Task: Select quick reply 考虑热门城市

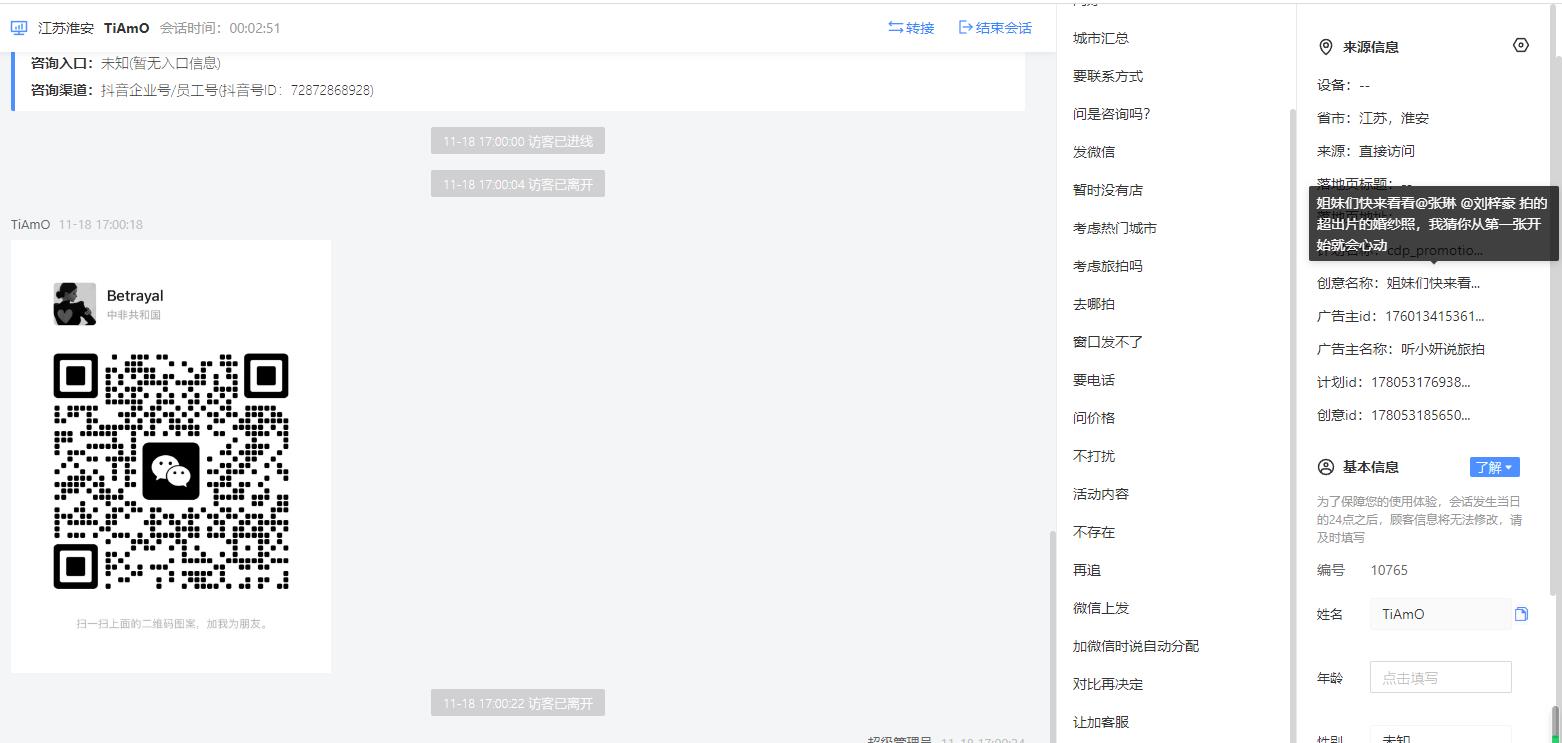Action: 1115,228
